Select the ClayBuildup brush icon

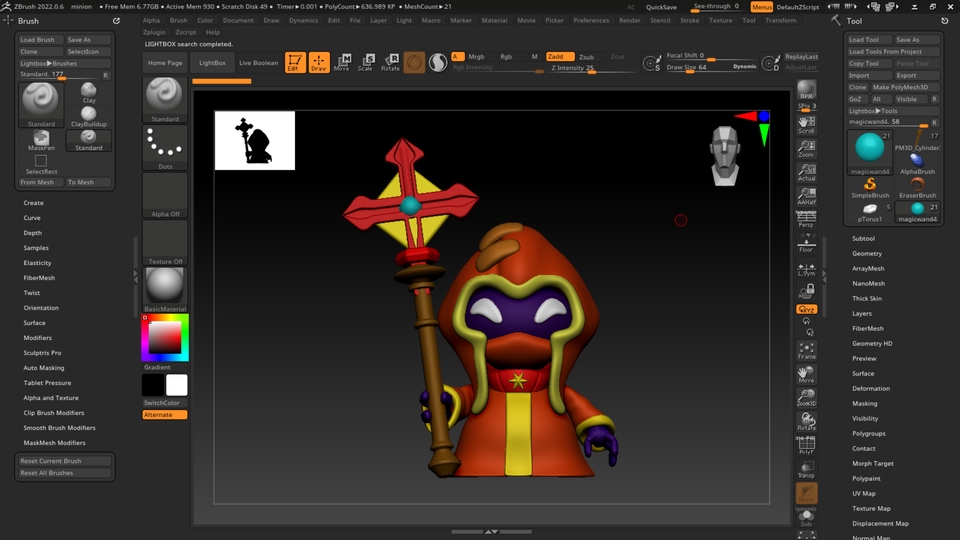(89, 117)
